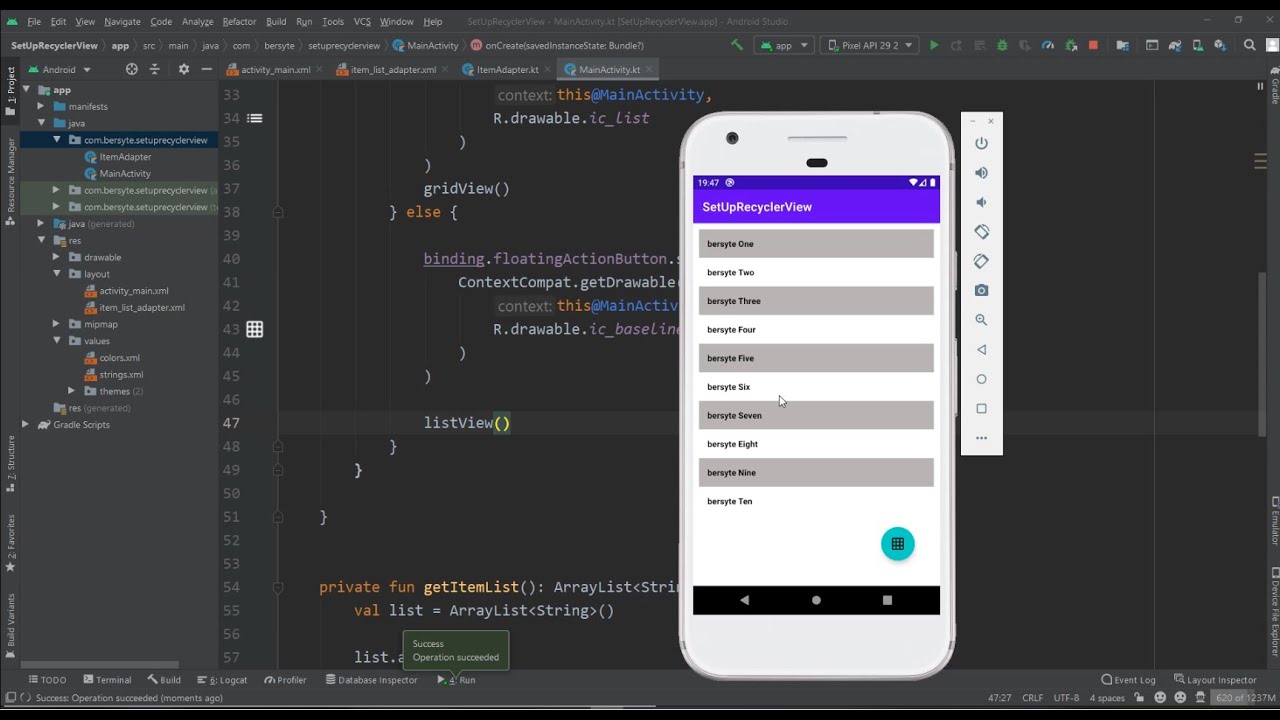This screenshot has width=1280, height=720.
Task: Click list gutter icon on line 34
Action: coord(255,118)
